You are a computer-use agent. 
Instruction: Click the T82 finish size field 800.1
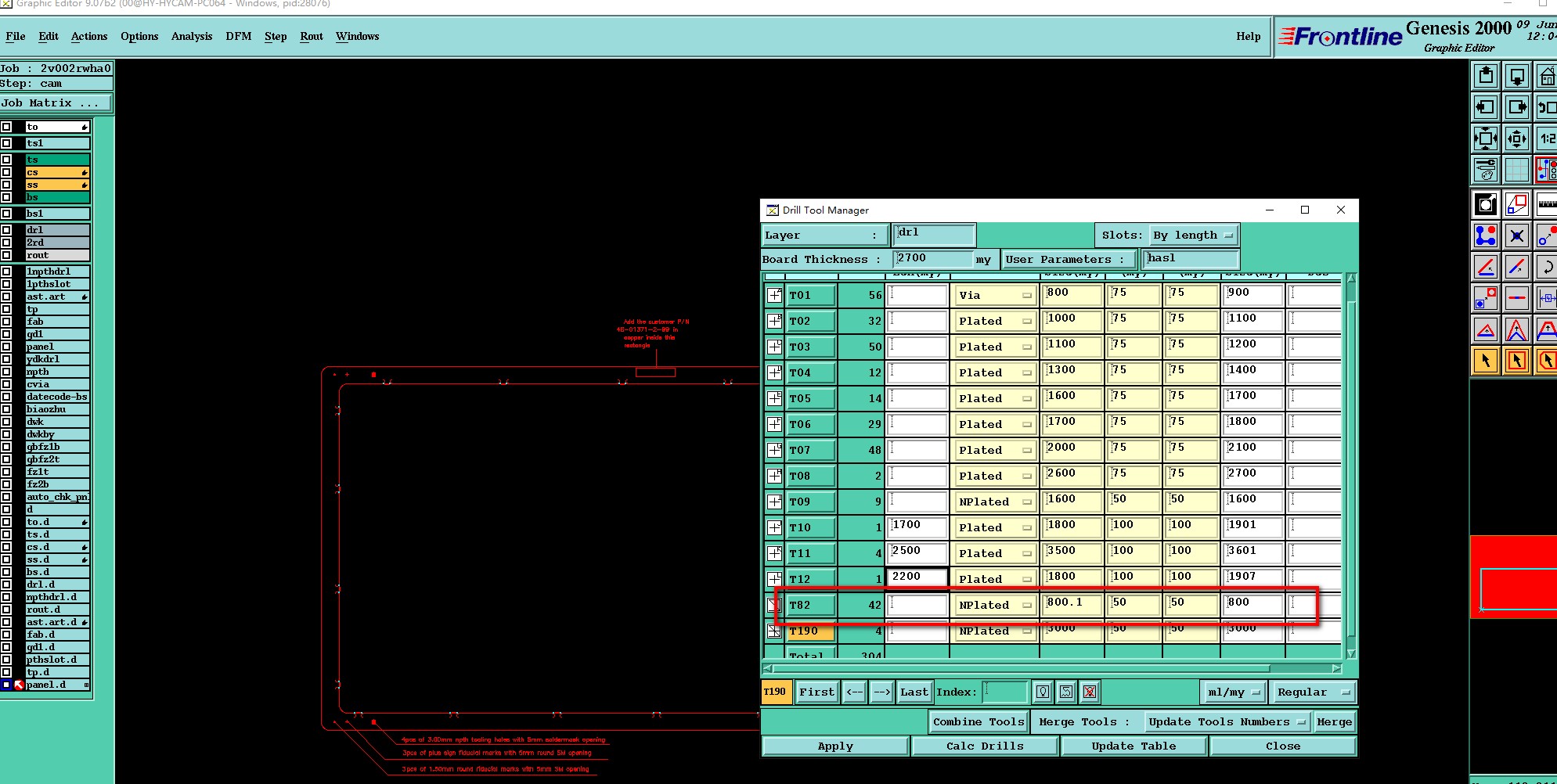[x=1072, y=605]
